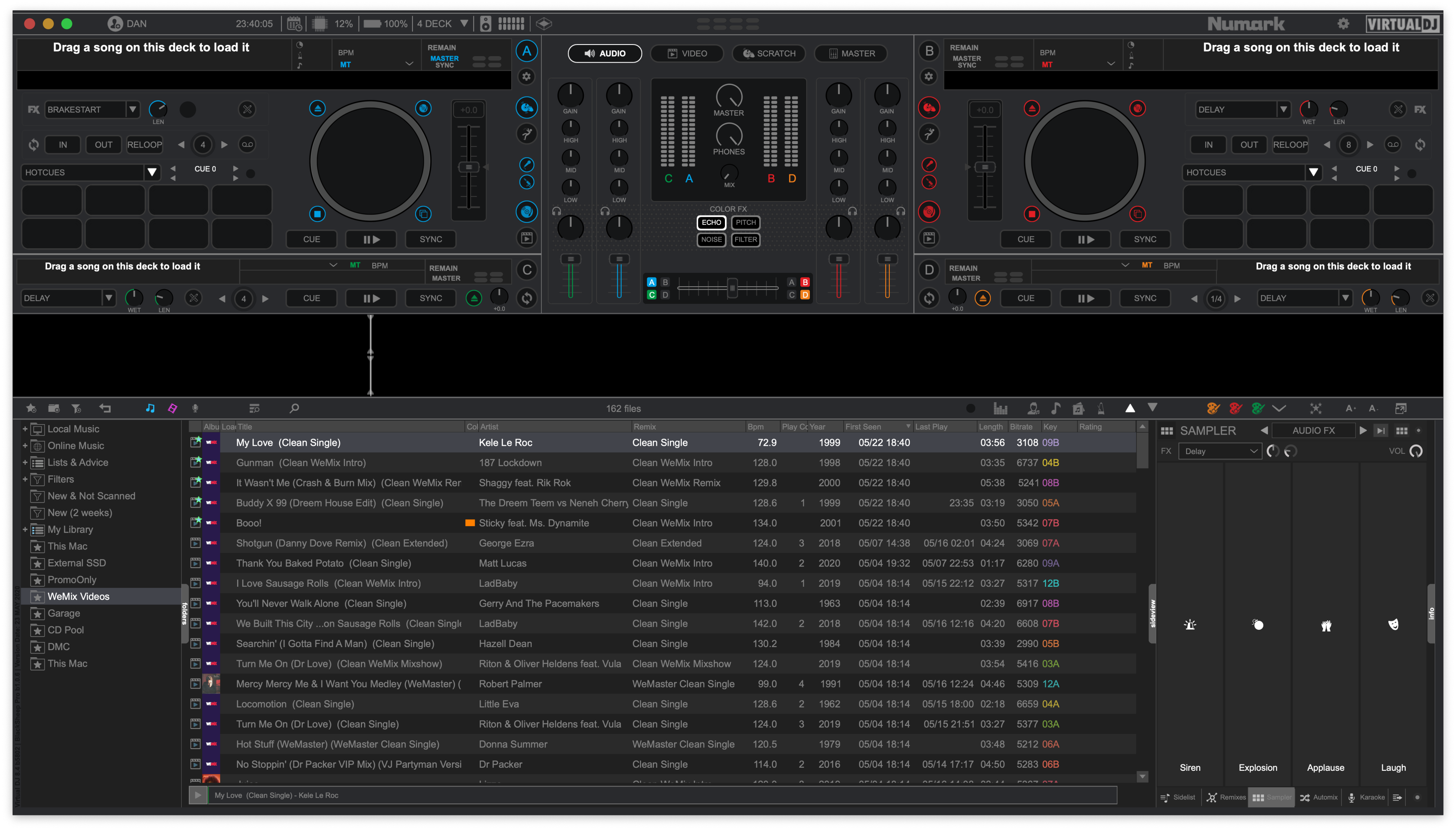Click the crossfader slider handle
Image resolution: width=1456 pixels, height=830 pixels.
(x=732, y=288)
